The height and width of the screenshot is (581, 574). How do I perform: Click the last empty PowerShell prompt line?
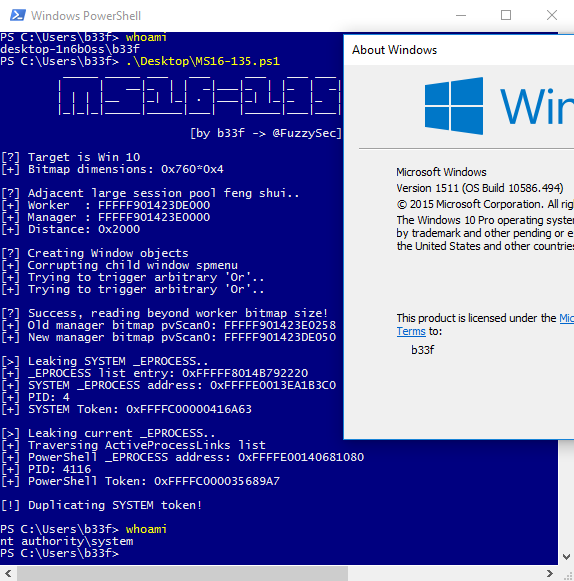click(x=59, y=553)
